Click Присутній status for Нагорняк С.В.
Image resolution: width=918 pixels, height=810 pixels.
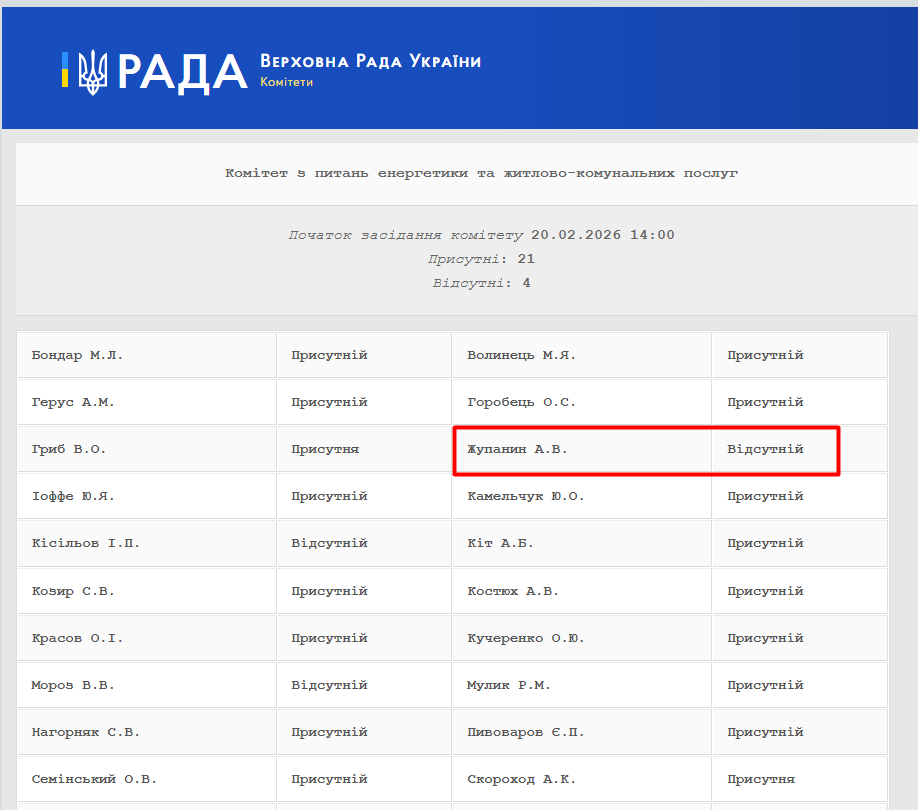tap(329, 732)
